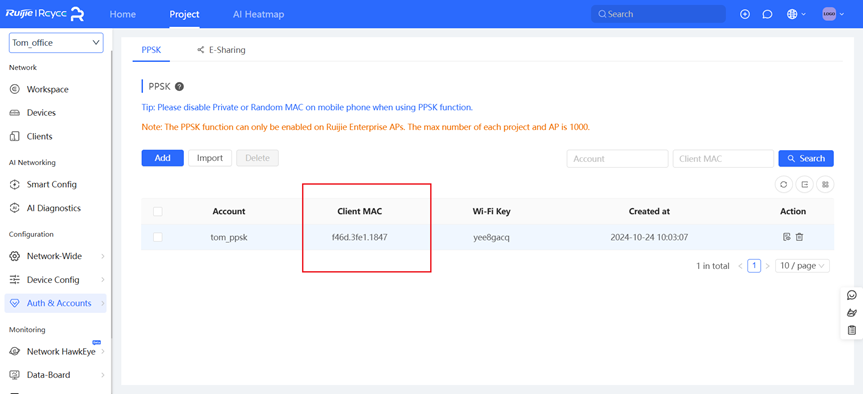Viewport: 863px width, 394px height.
Task: Open the Tom_office project dropdown
Action: coord(56,42)
